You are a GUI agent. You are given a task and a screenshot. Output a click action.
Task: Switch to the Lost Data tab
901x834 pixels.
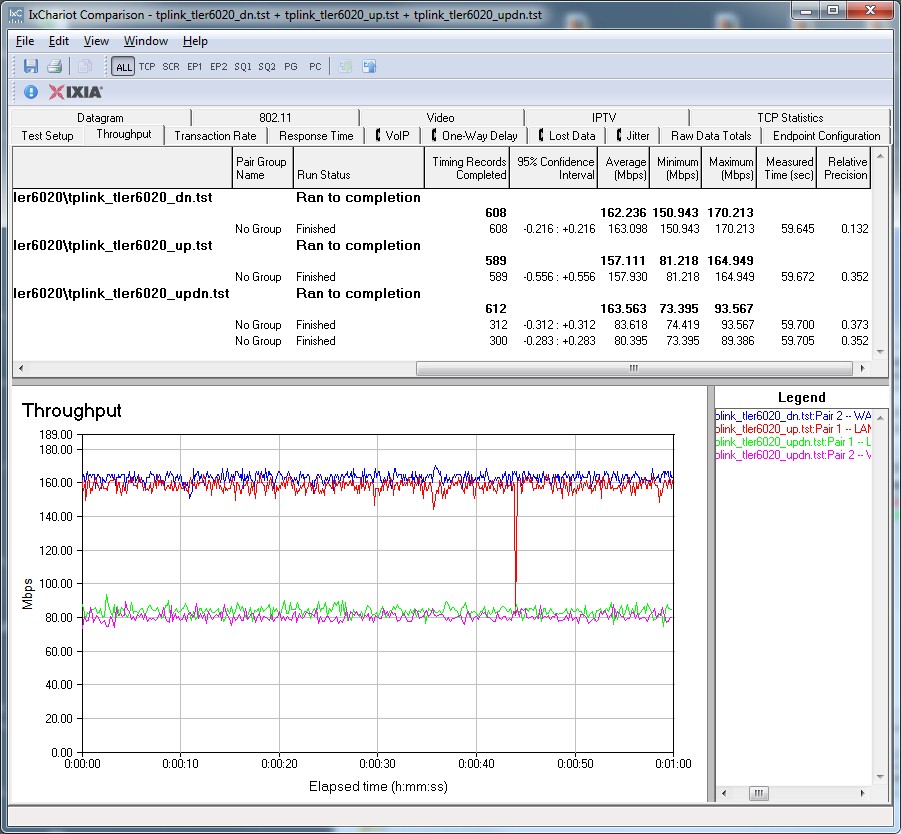(x=567, y=136)
